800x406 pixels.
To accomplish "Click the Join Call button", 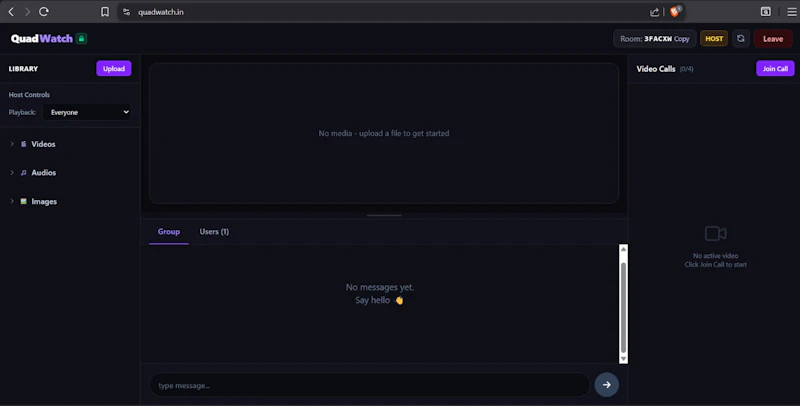I will point(775,68).
